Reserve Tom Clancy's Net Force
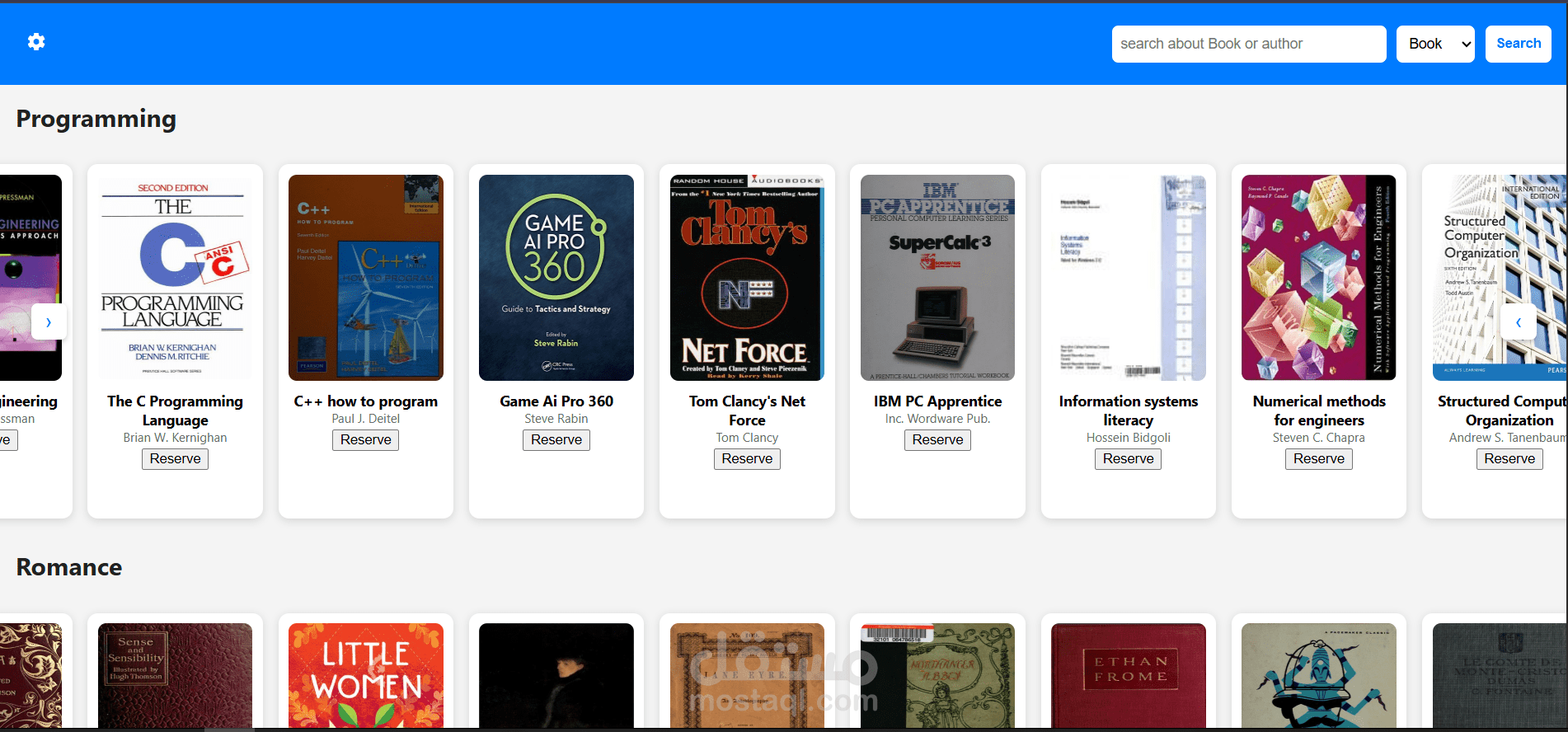This screenshot has height=732, width=1568. (x=747, y=459)
